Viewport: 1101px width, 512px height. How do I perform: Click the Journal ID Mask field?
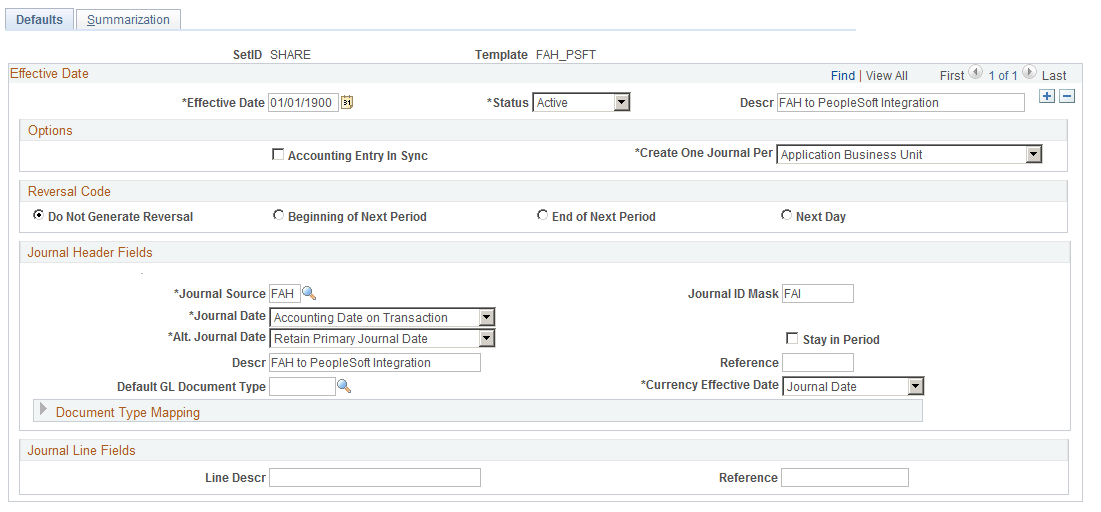(x=817, y=294)
